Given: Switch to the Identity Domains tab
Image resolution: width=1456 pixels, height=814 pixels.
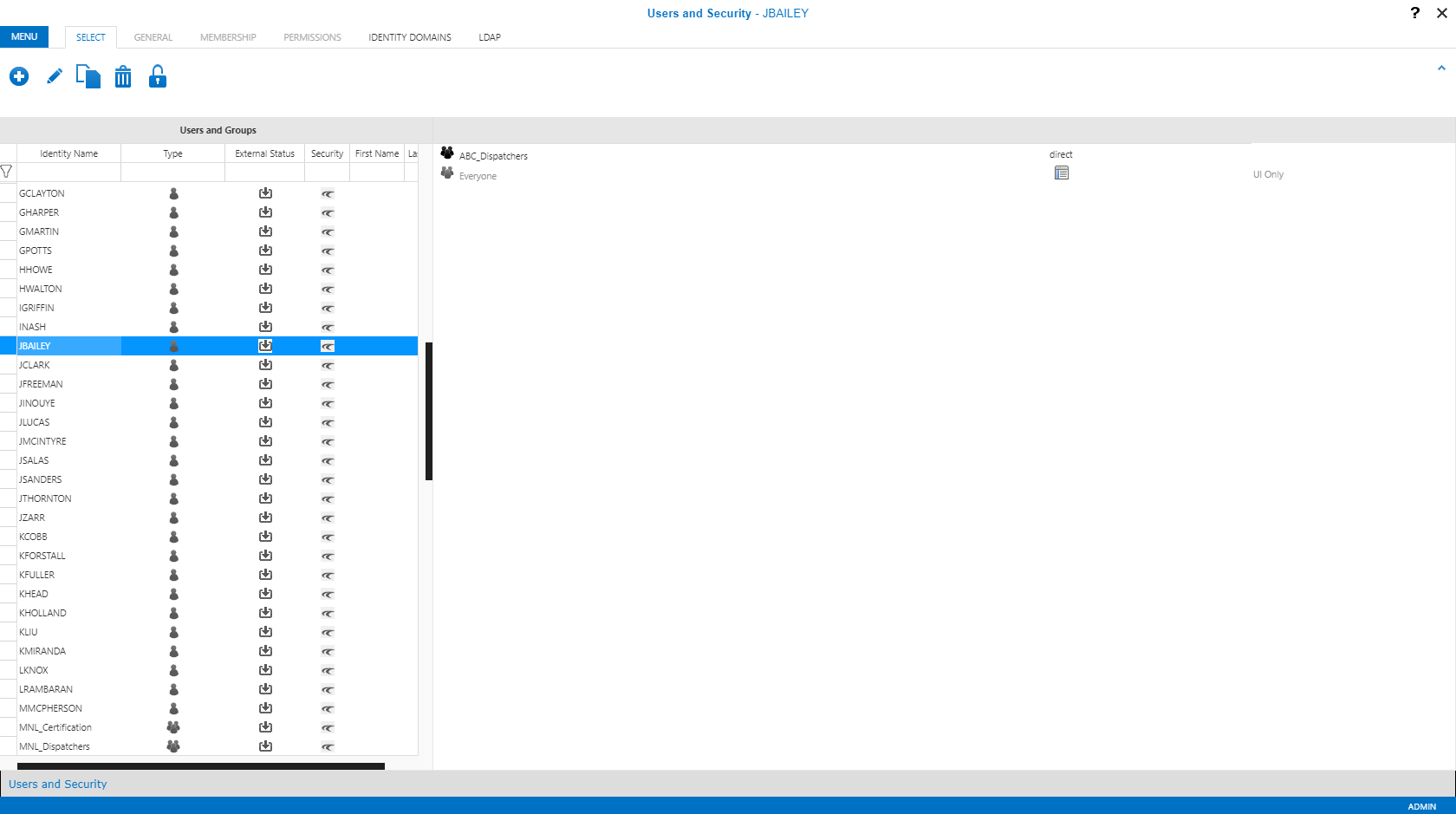Looking at the screenshot, I should [x=409, y=37].
